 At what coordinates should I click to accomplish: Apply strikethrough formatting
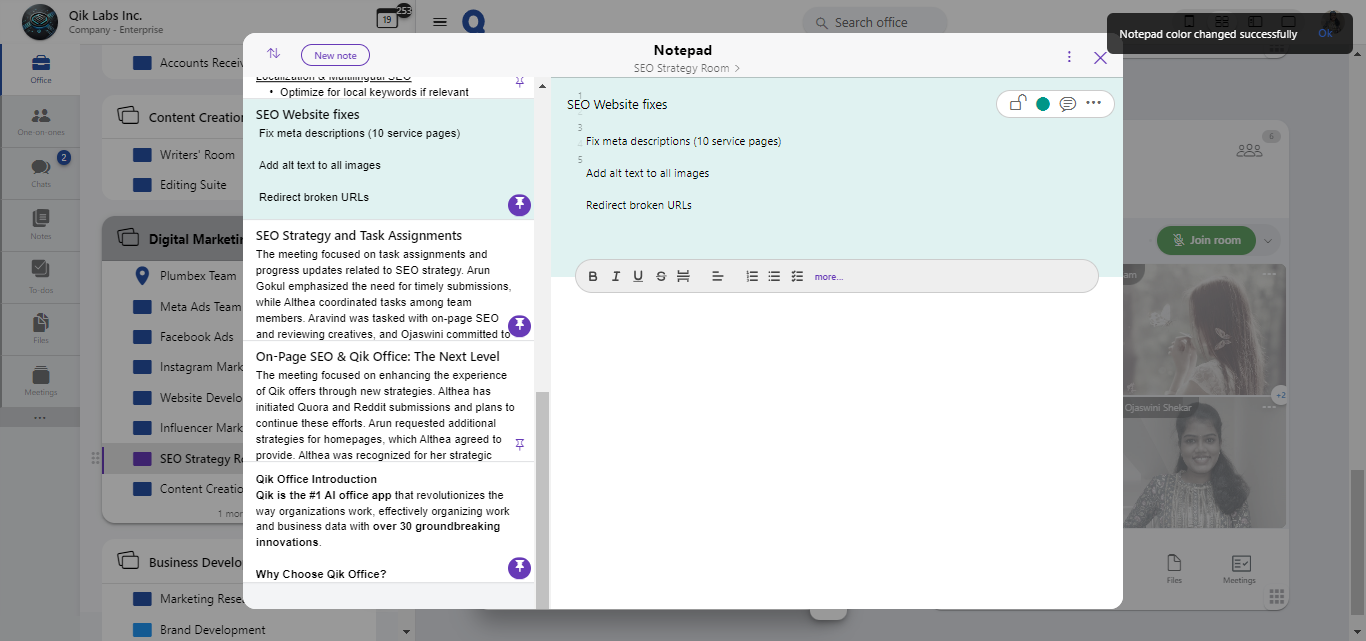point(661,276)
